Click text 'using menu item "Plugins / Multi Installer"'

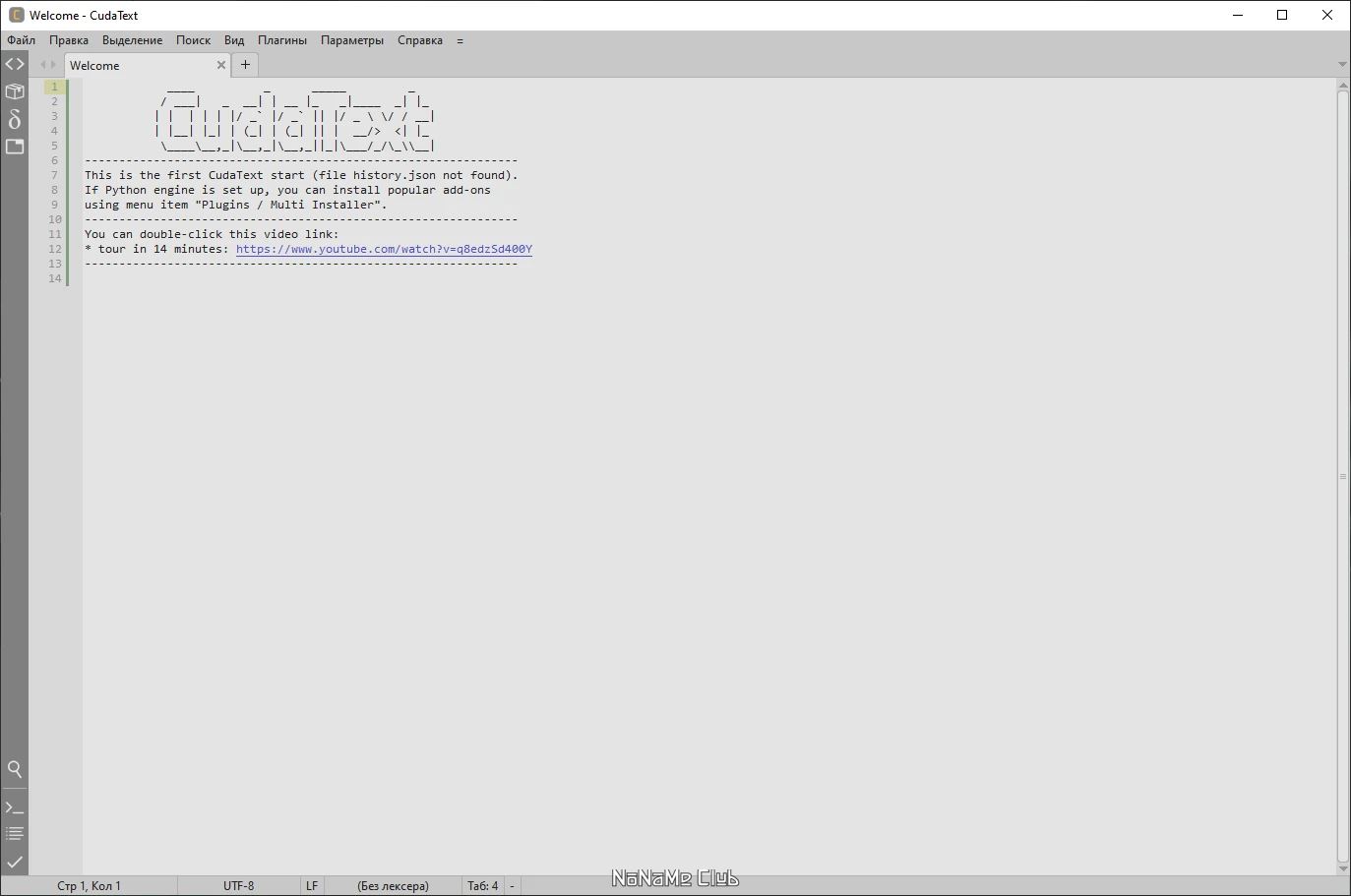233,205
